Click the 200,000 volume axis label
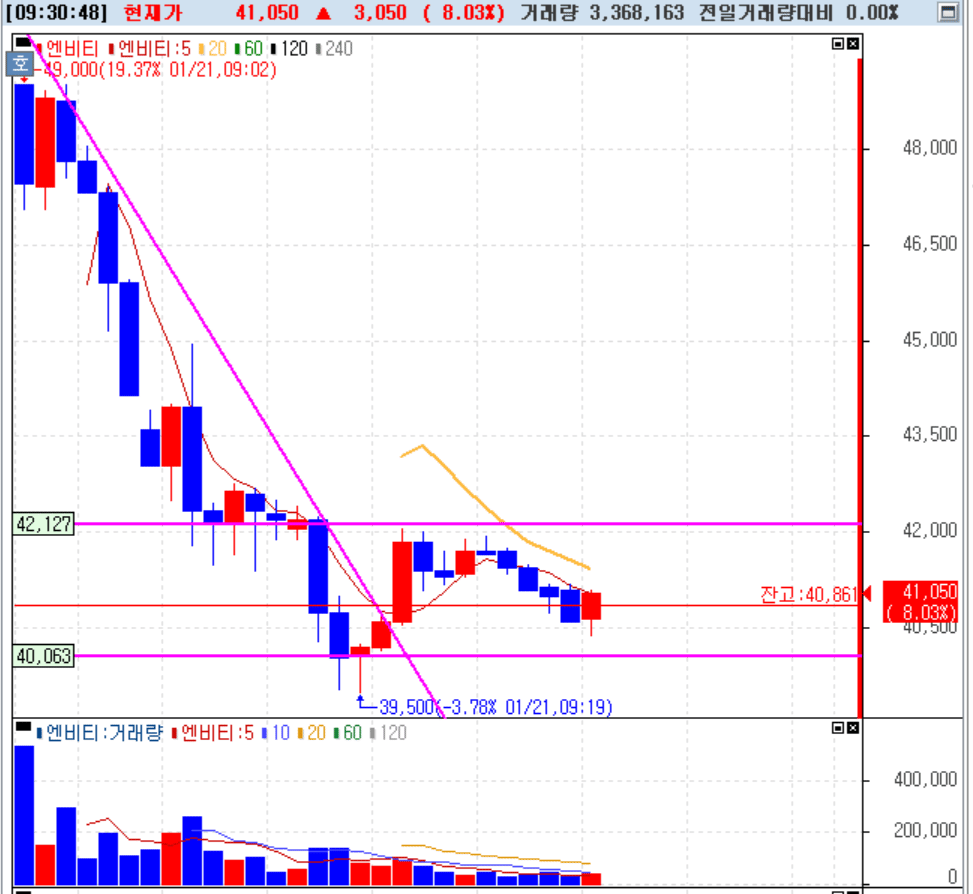Viewport: 973px width, 894px height. pos(925,831)
